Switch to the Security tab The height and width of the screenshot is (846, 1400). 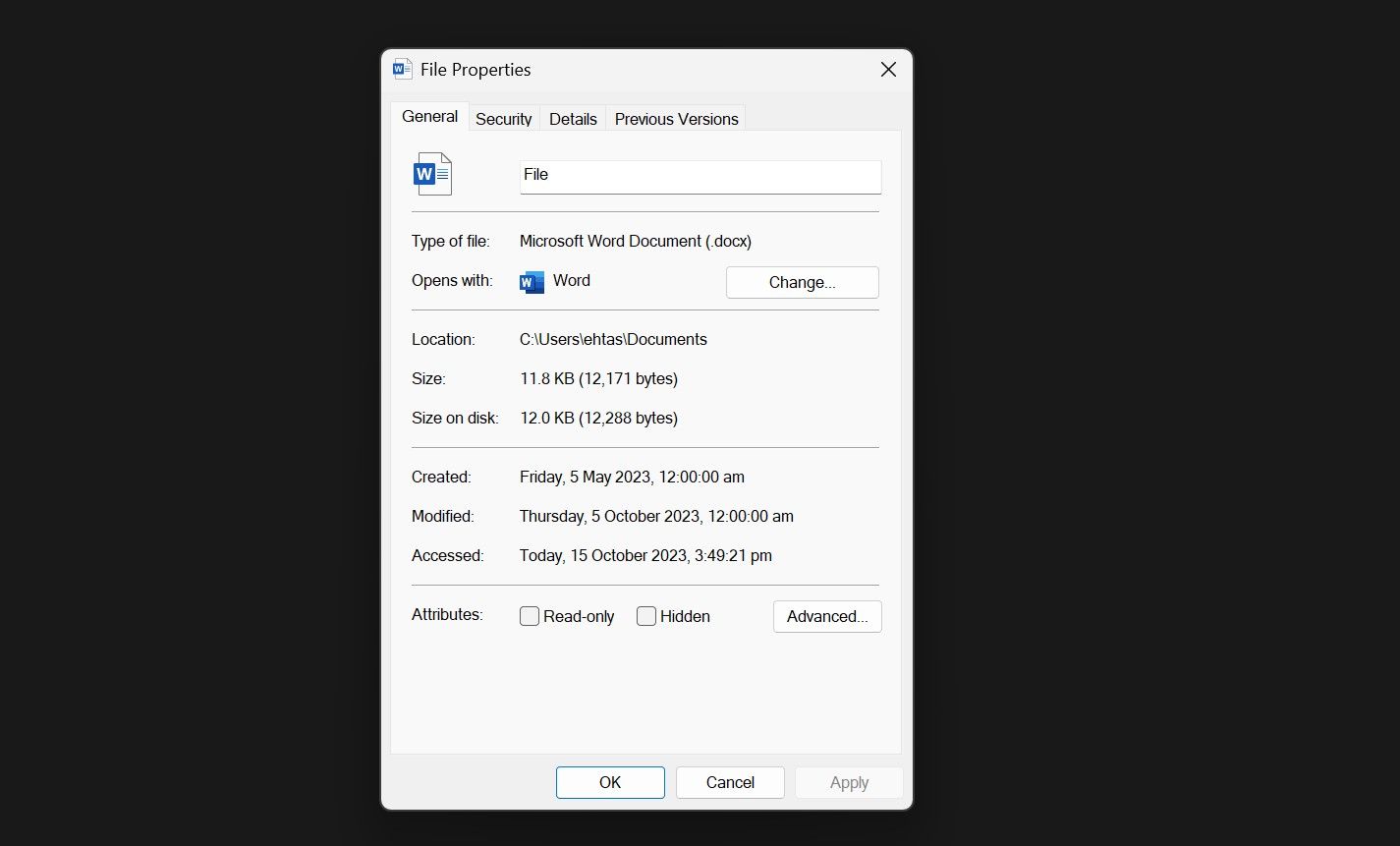503,118
